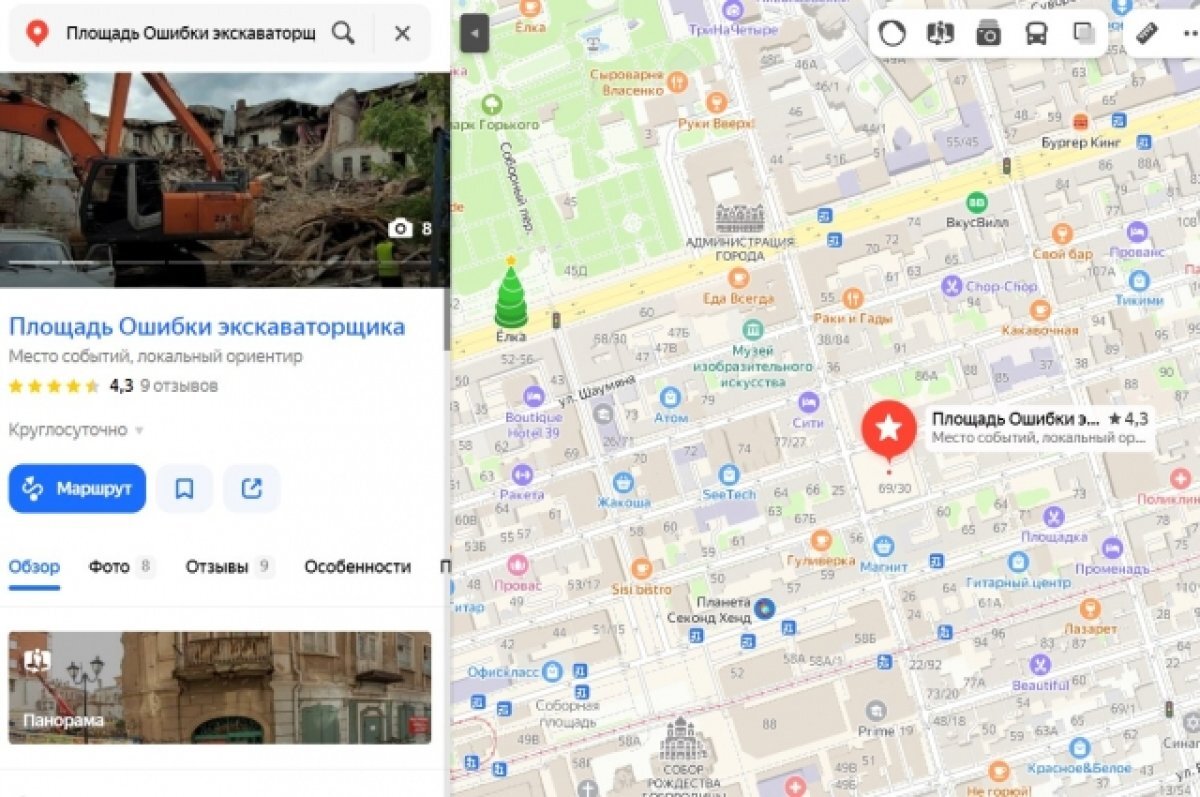Select the Prime map icon
1200x797 pixels.
point(876,710)
